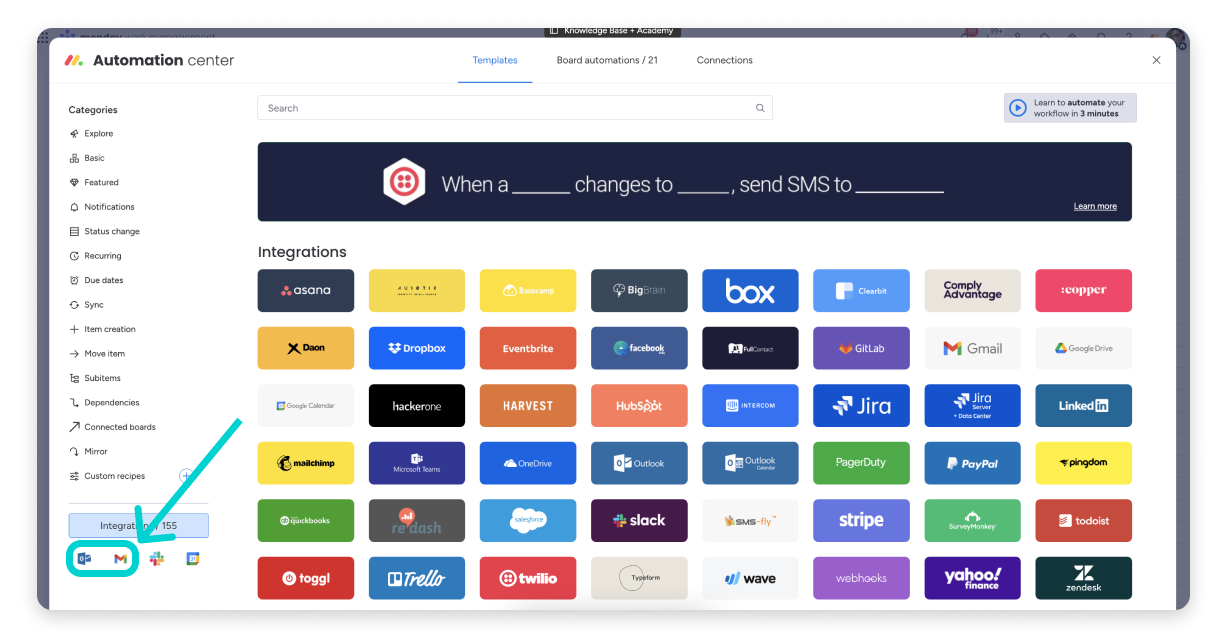Choose the Twilio integration tile
Image resolution: width=1227 pixels, height=638 pixels.
tap(528, 578)
